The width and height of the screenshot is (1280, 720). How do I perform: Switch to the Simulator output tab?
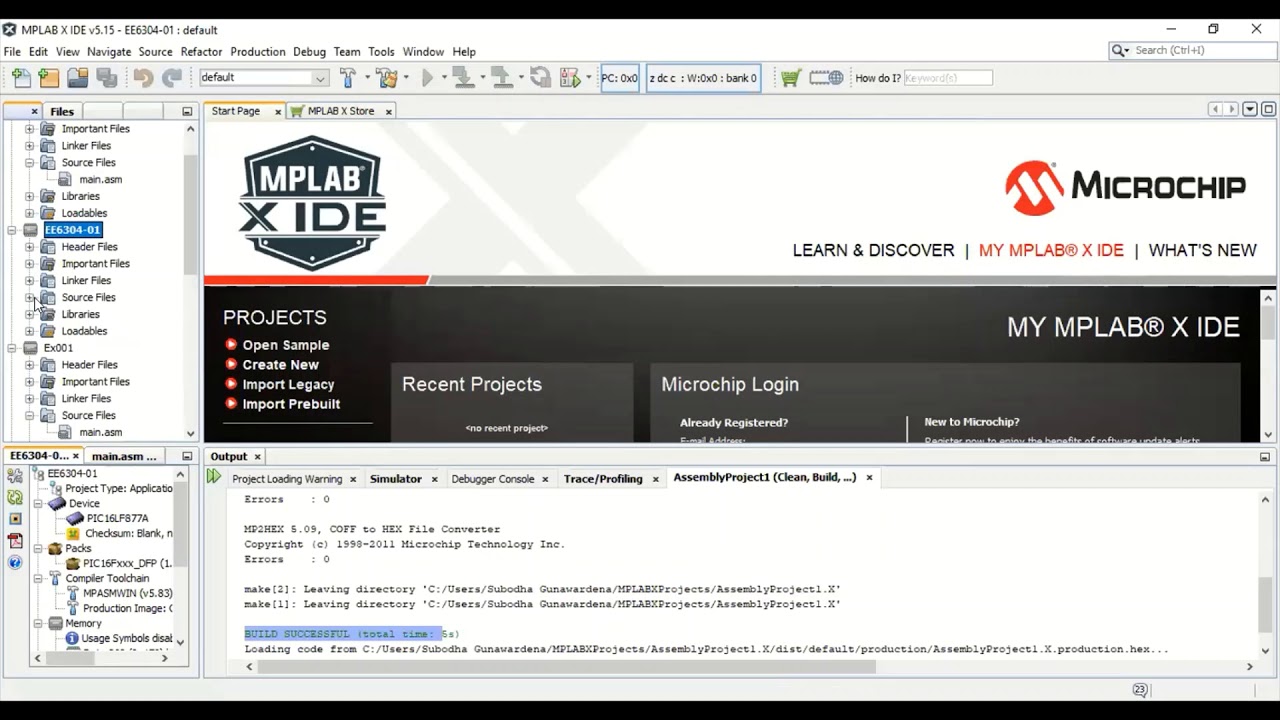[395, 479]
